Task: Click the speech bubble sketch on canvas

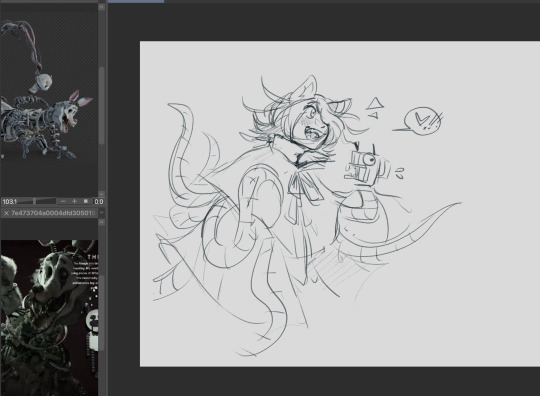Action: 422,121
